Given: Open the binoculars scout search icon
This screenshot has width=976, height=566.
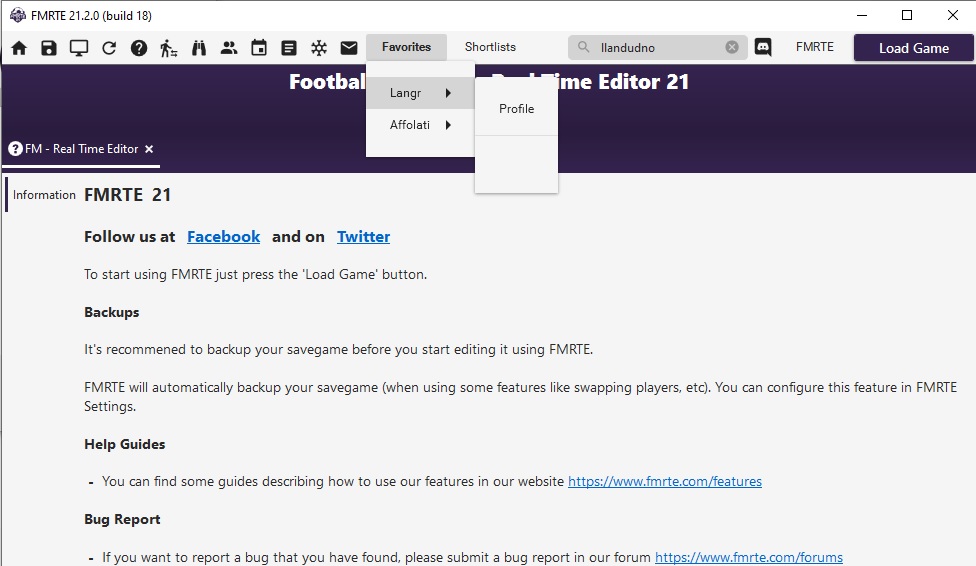Looking at the screenshot, I should coord(199,48).
